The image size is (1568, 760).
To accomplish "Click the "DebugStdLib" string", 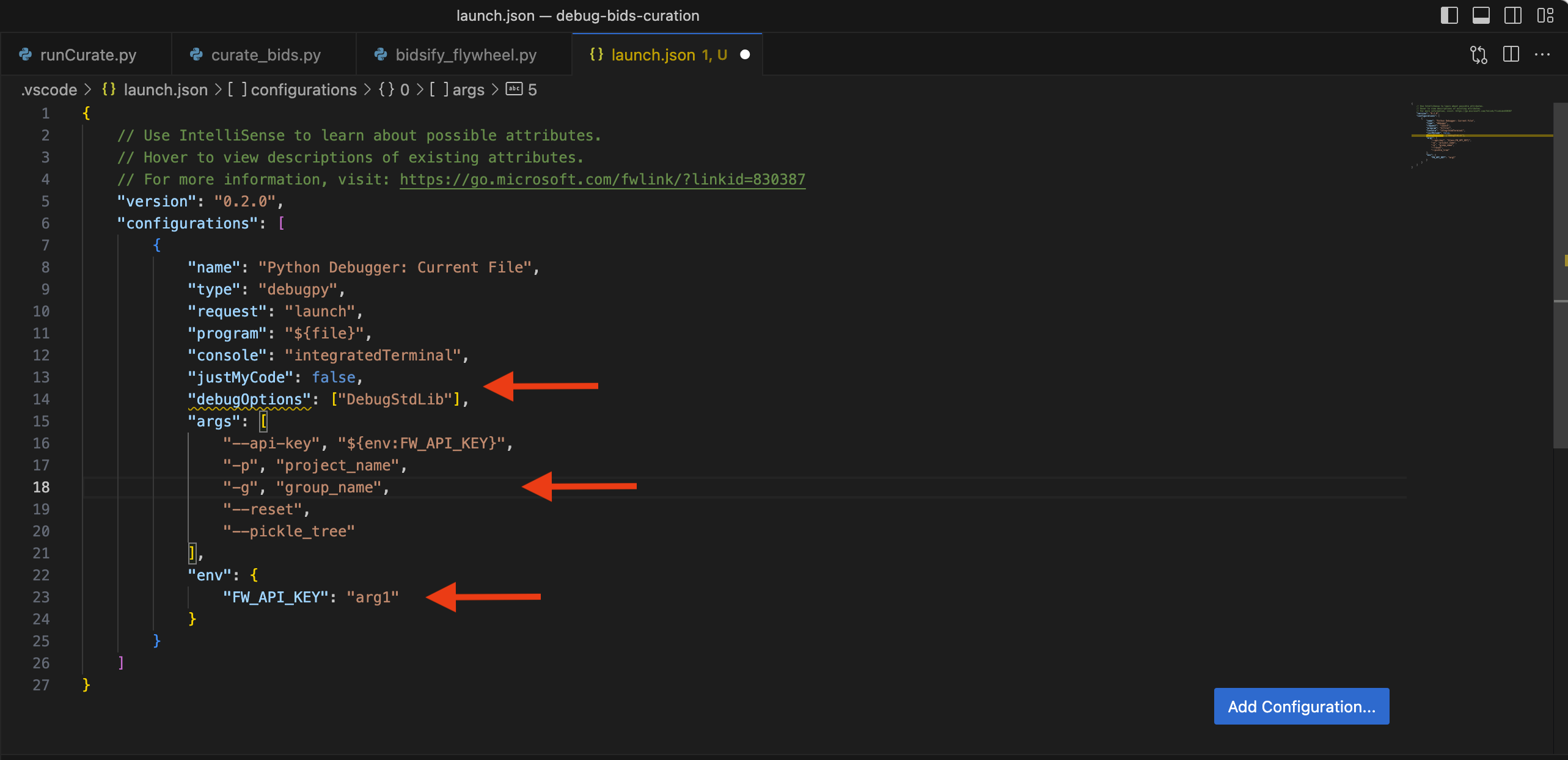I will [x=395, y=399].
